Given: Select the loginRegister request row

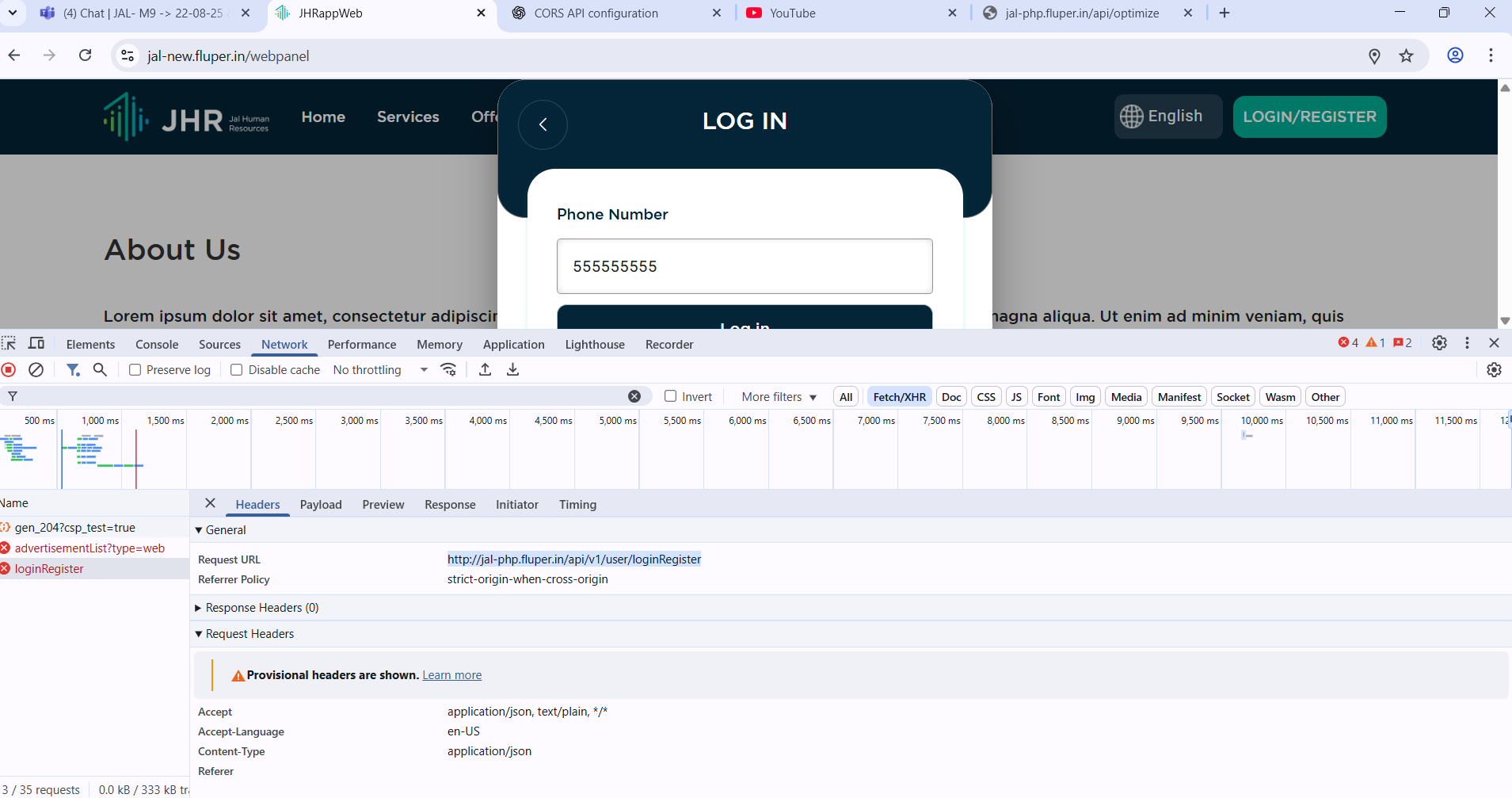Looking at the screenshot, I should 49,569.
